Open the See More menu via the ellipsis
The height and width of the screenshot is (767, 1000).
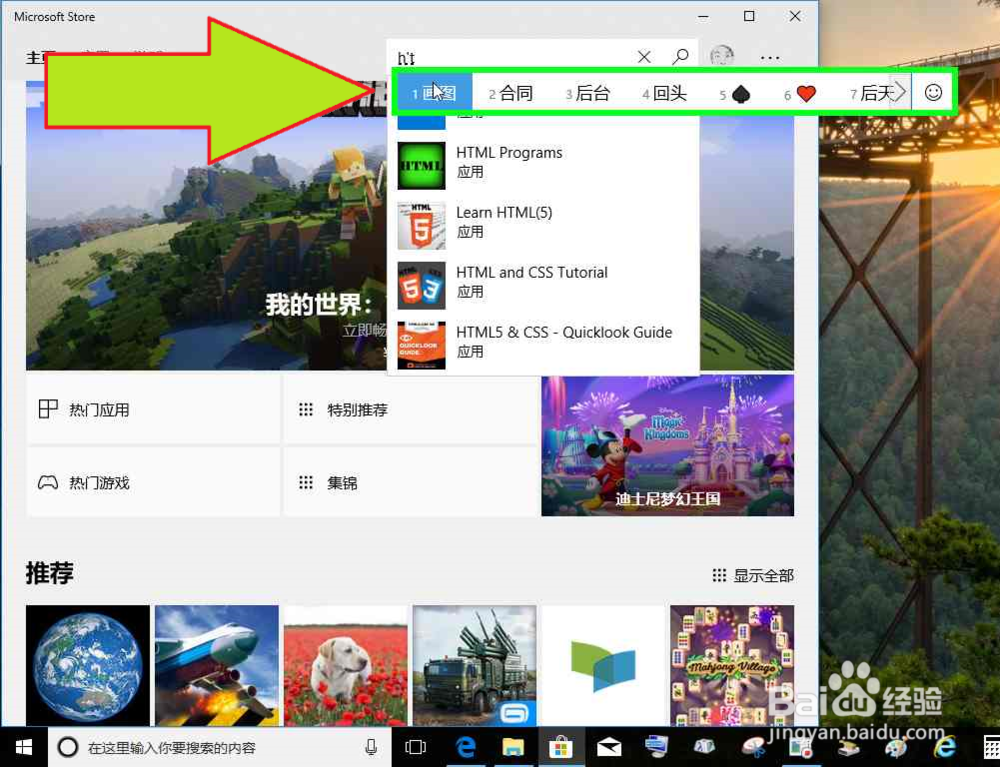tap(769, 57)
